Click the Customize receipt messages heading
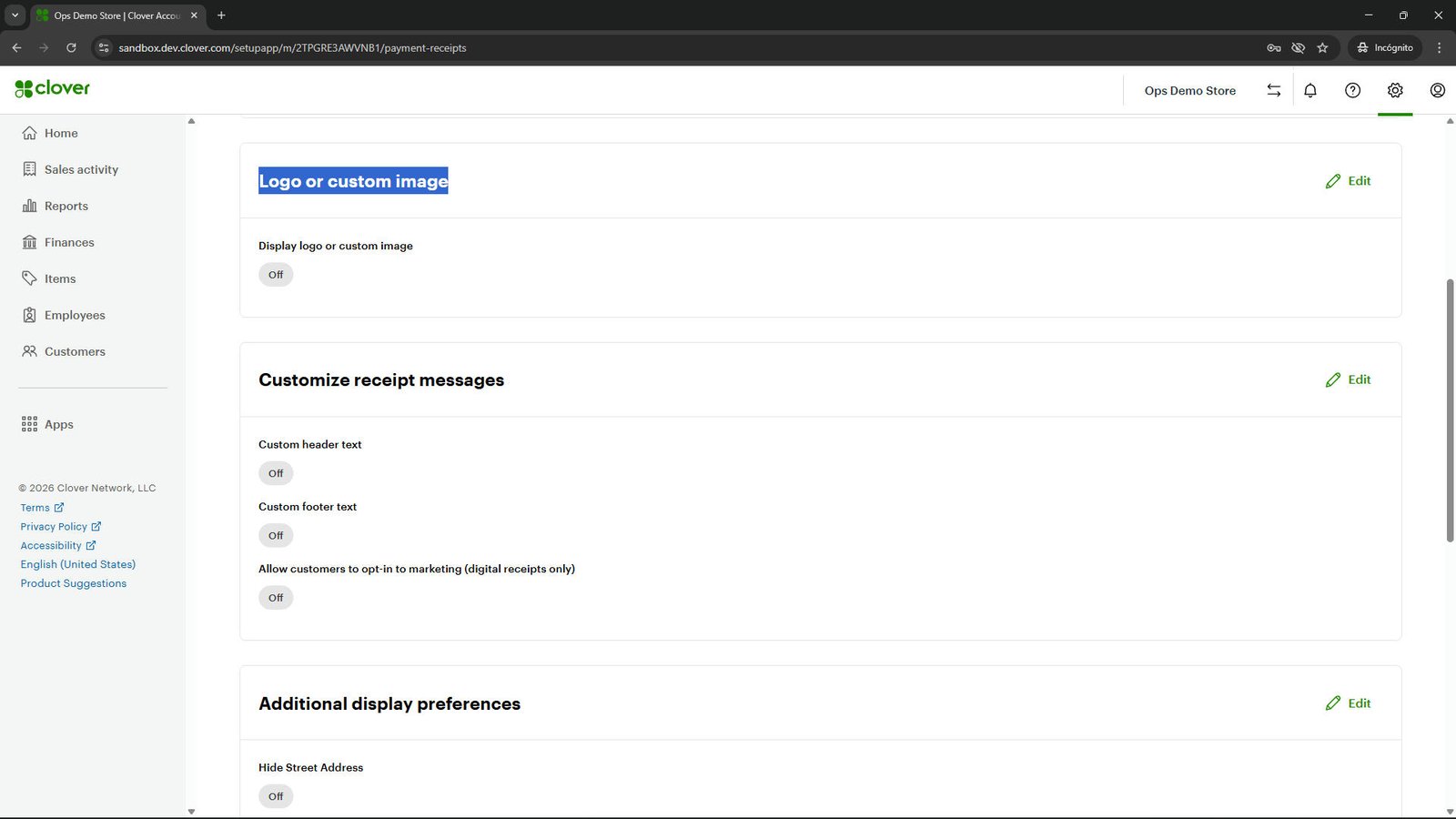This screenshot has width=1456, height=819. [x=381, y=380]
